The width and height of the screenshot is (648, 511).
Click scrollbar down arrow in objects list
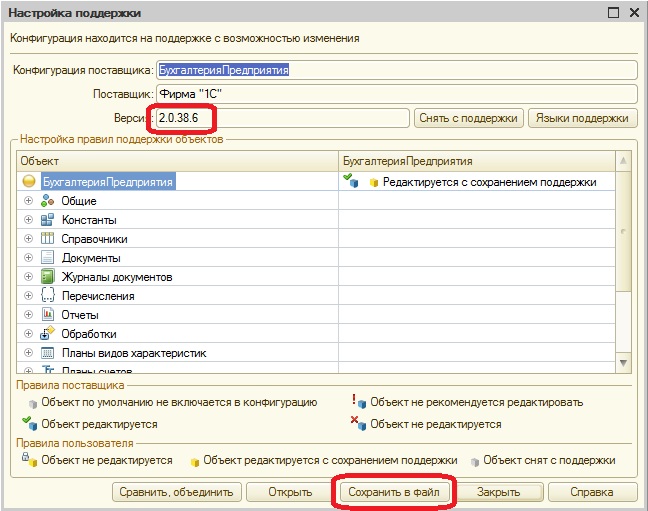[623, 363]
